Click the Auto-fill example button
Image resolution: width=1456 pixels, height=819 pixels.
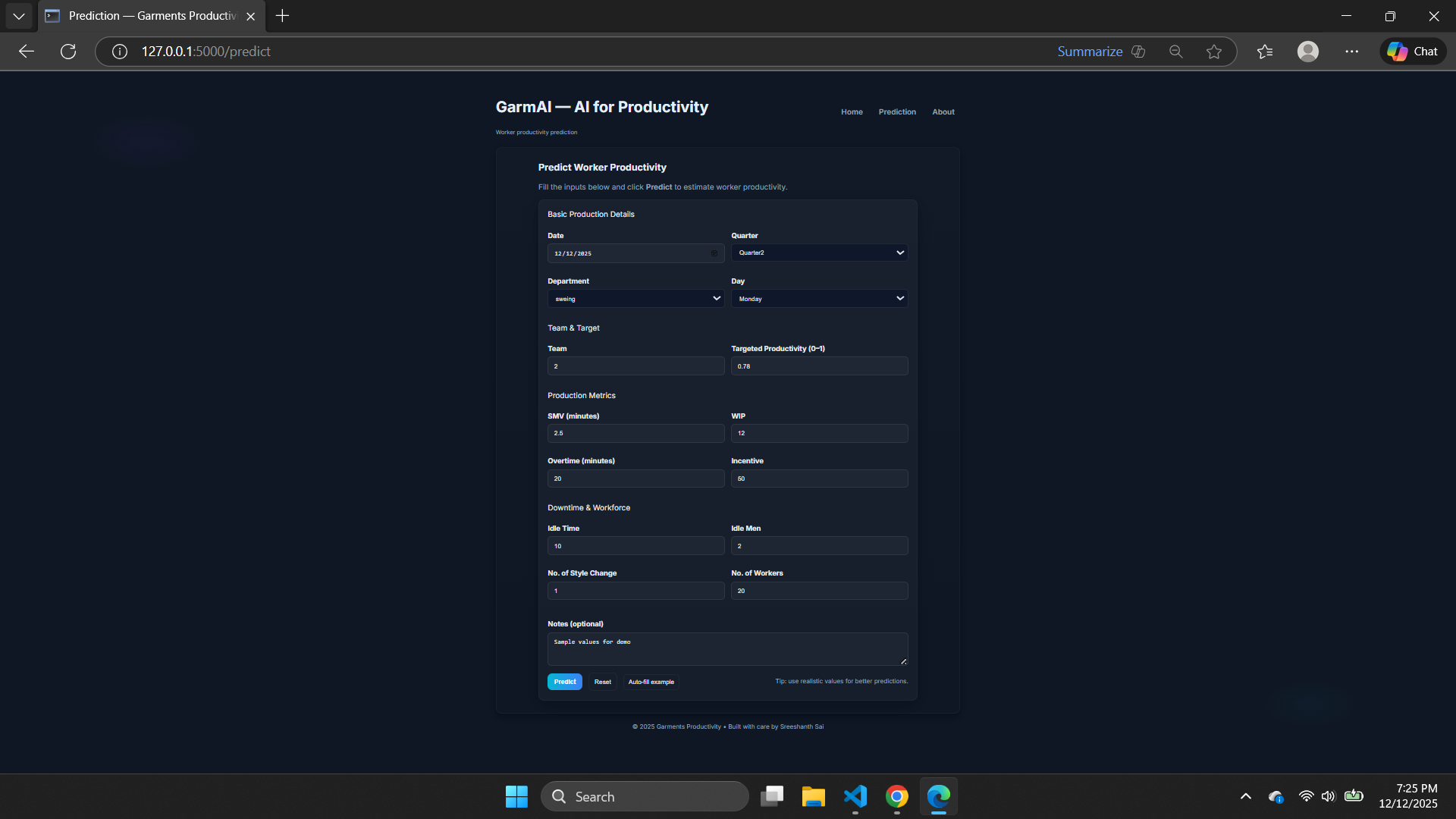(x=651, y=682)
